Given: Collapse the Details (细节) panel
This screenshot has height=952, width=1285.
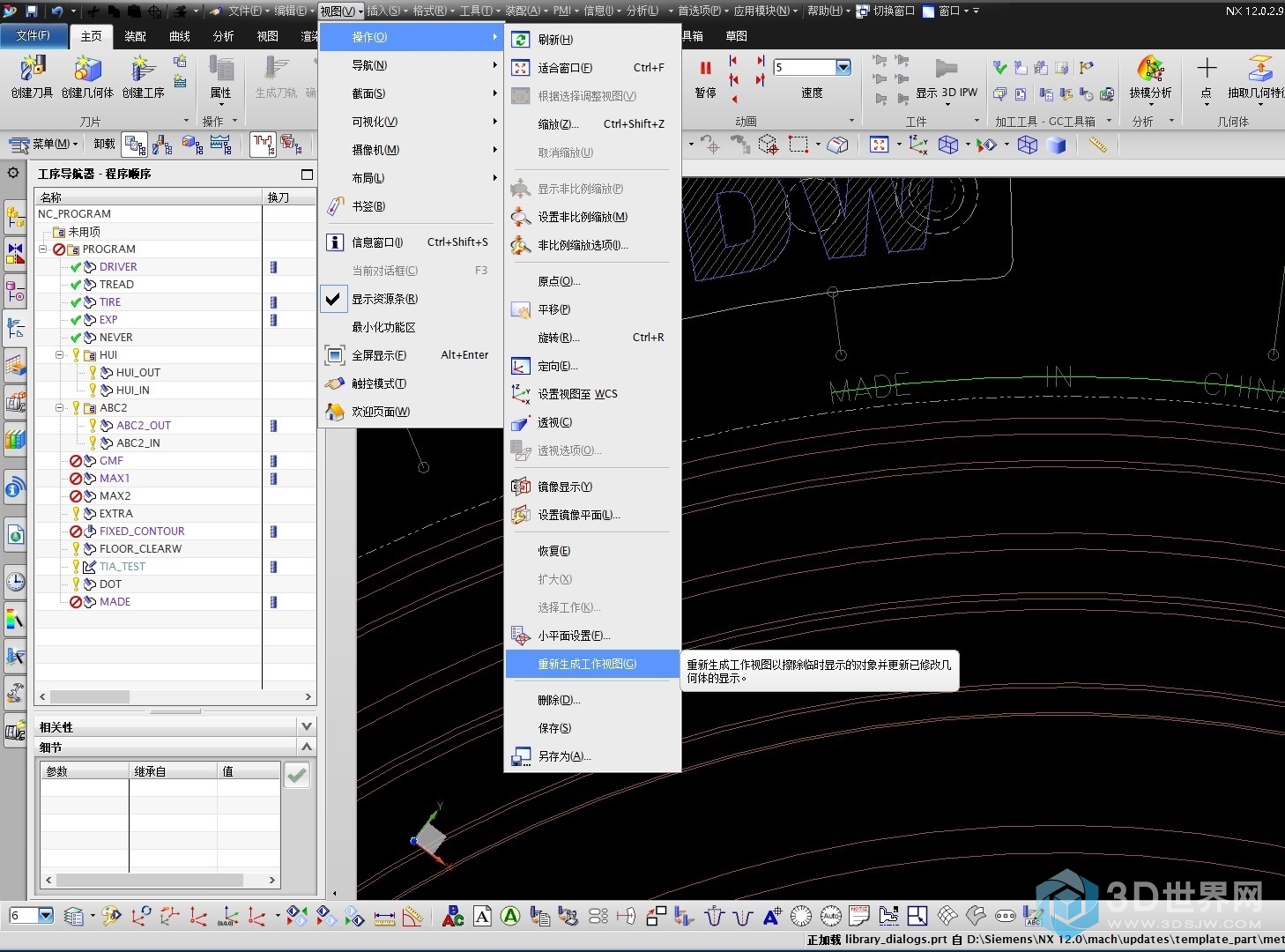Looking at the screenshot, I should [x=307, y=747].
